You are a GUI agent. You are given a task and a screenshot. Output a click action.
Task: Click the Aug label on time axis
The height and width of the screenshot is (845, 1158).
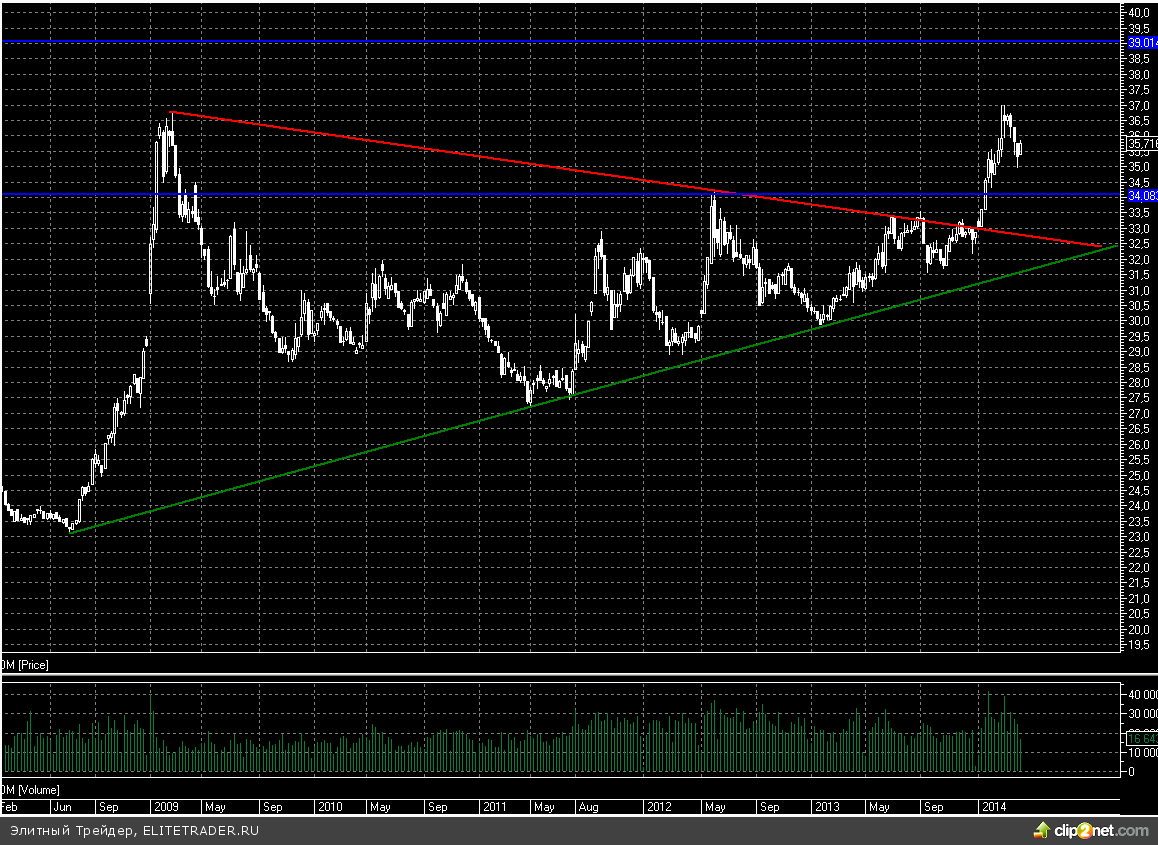(589, 807)
